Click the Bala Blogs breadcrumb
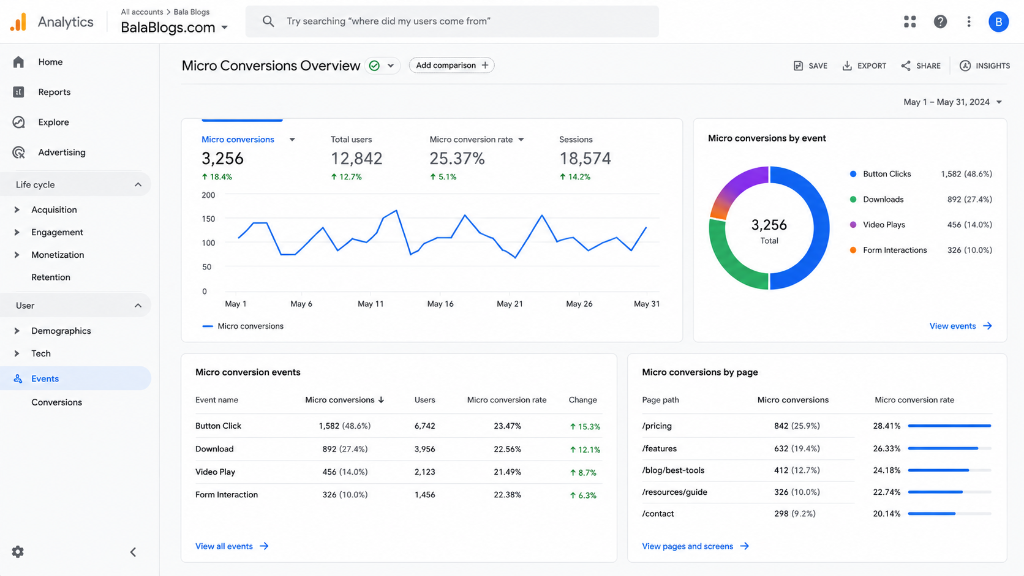Viewport: 1024px width, 576px height. pos(191,12)
